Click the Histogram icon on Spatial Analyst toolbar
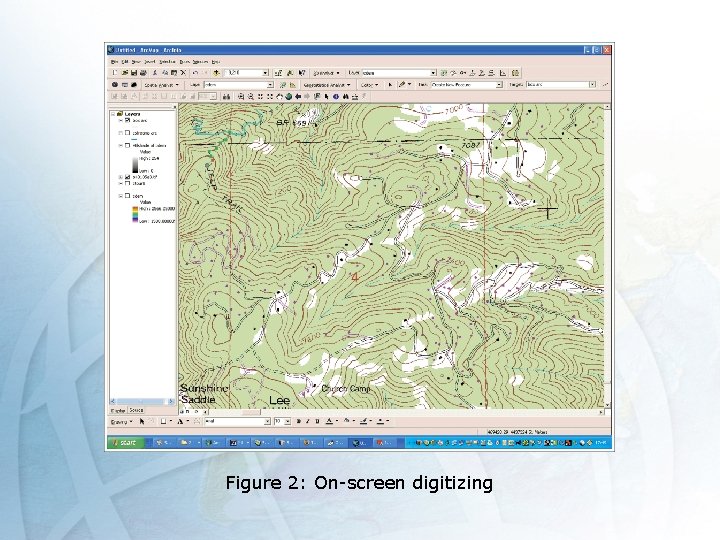 click(292, 84)
